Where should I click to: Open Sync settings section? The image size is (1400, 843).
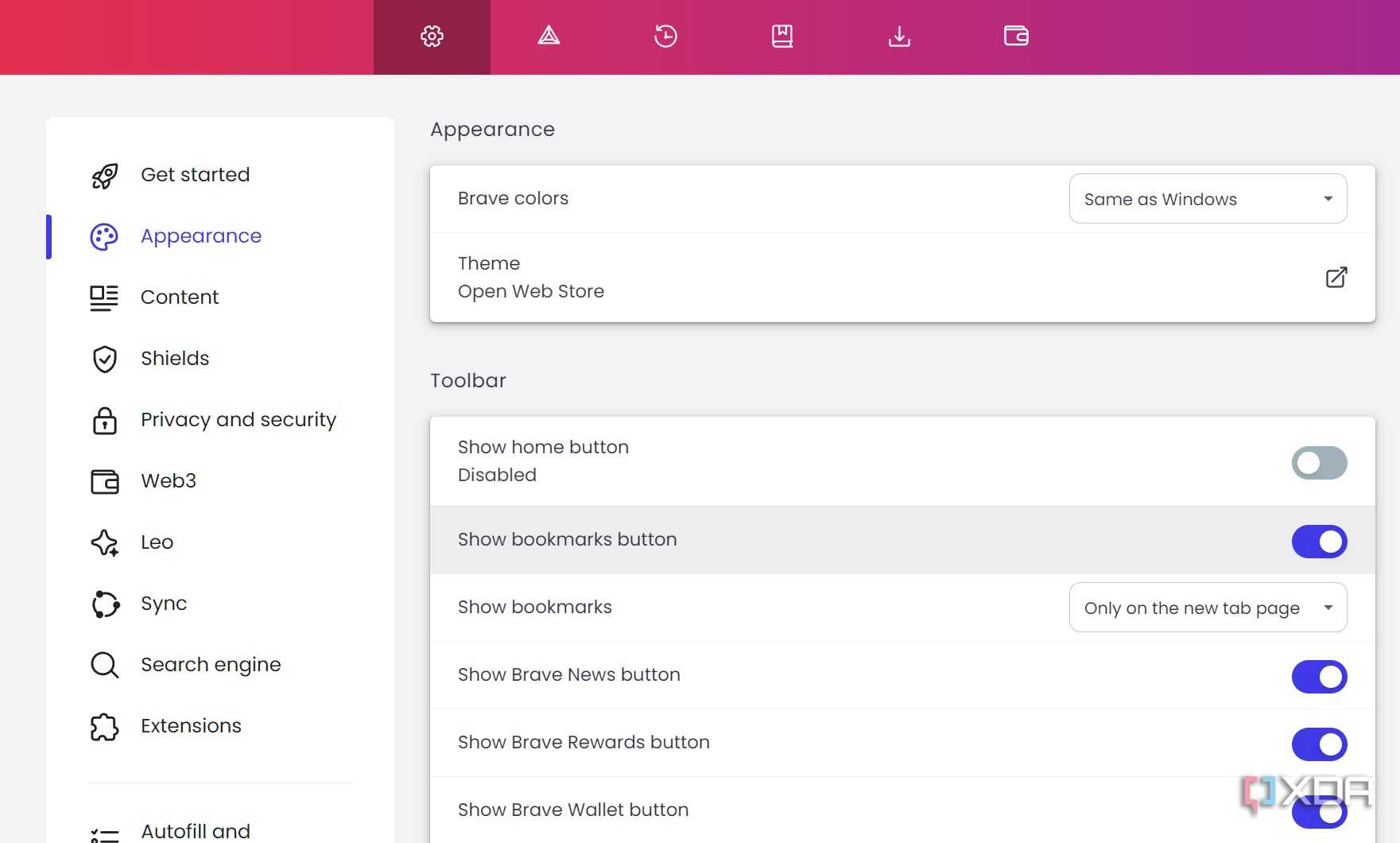click(x=164, y=604)
